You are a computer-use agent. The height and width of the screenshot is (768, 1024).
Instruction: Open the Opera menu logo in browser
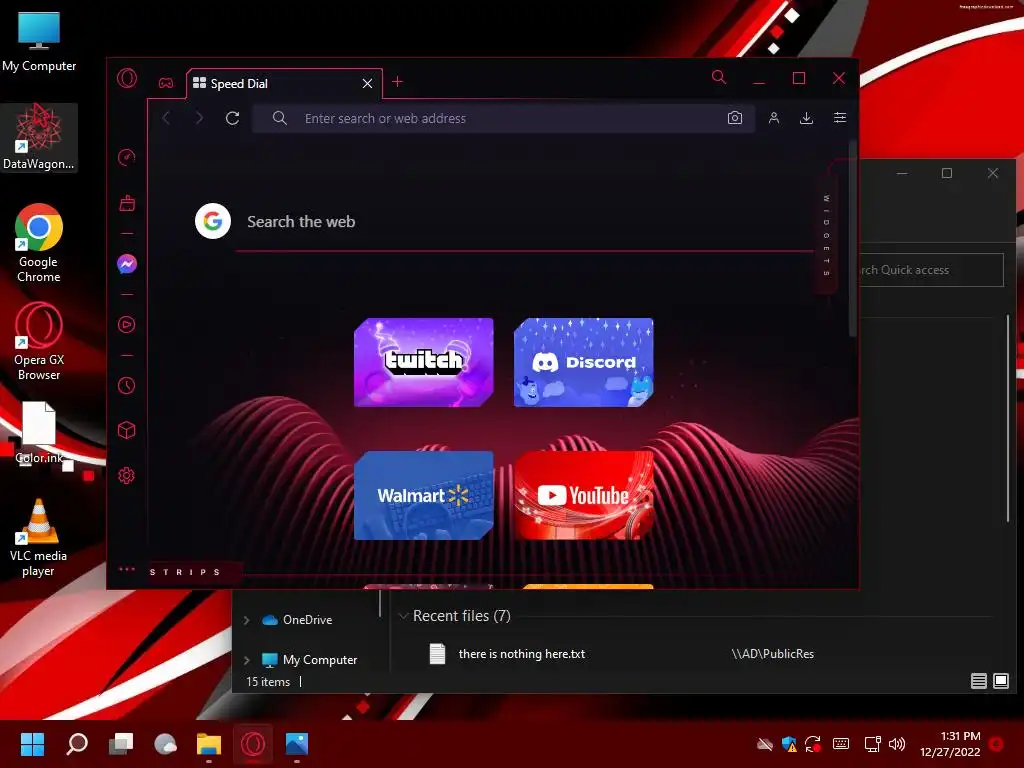tap(127, 78)
